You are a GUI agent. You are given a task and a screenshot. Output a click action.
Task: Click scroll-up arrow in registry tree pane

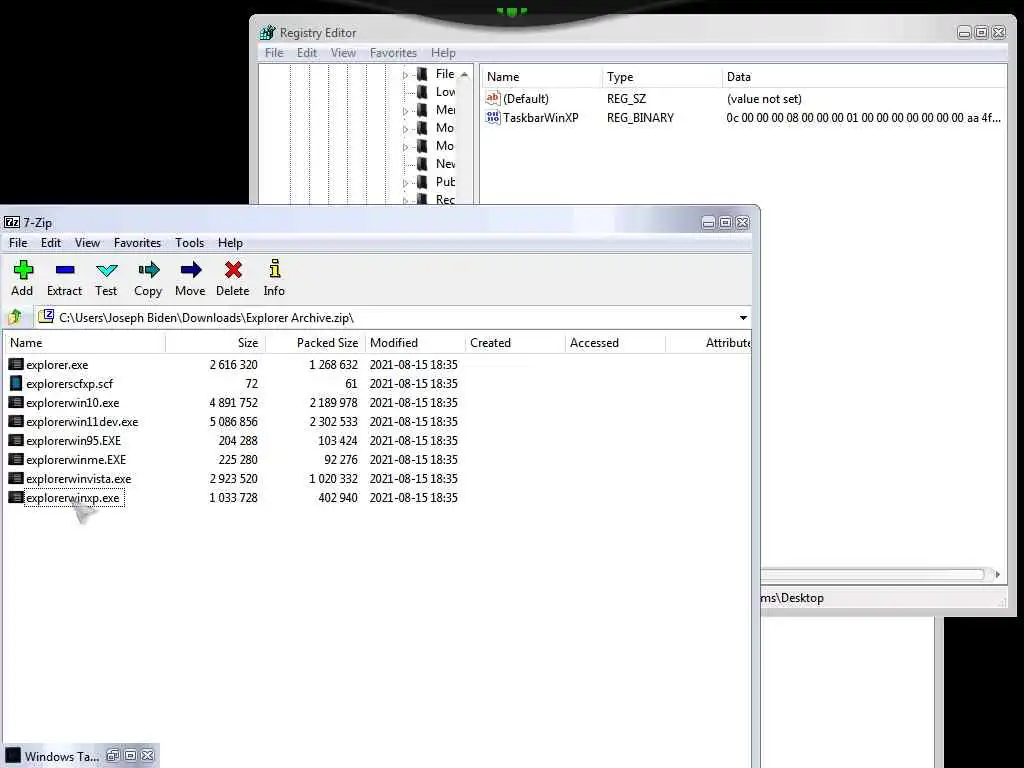pos(464,76)
